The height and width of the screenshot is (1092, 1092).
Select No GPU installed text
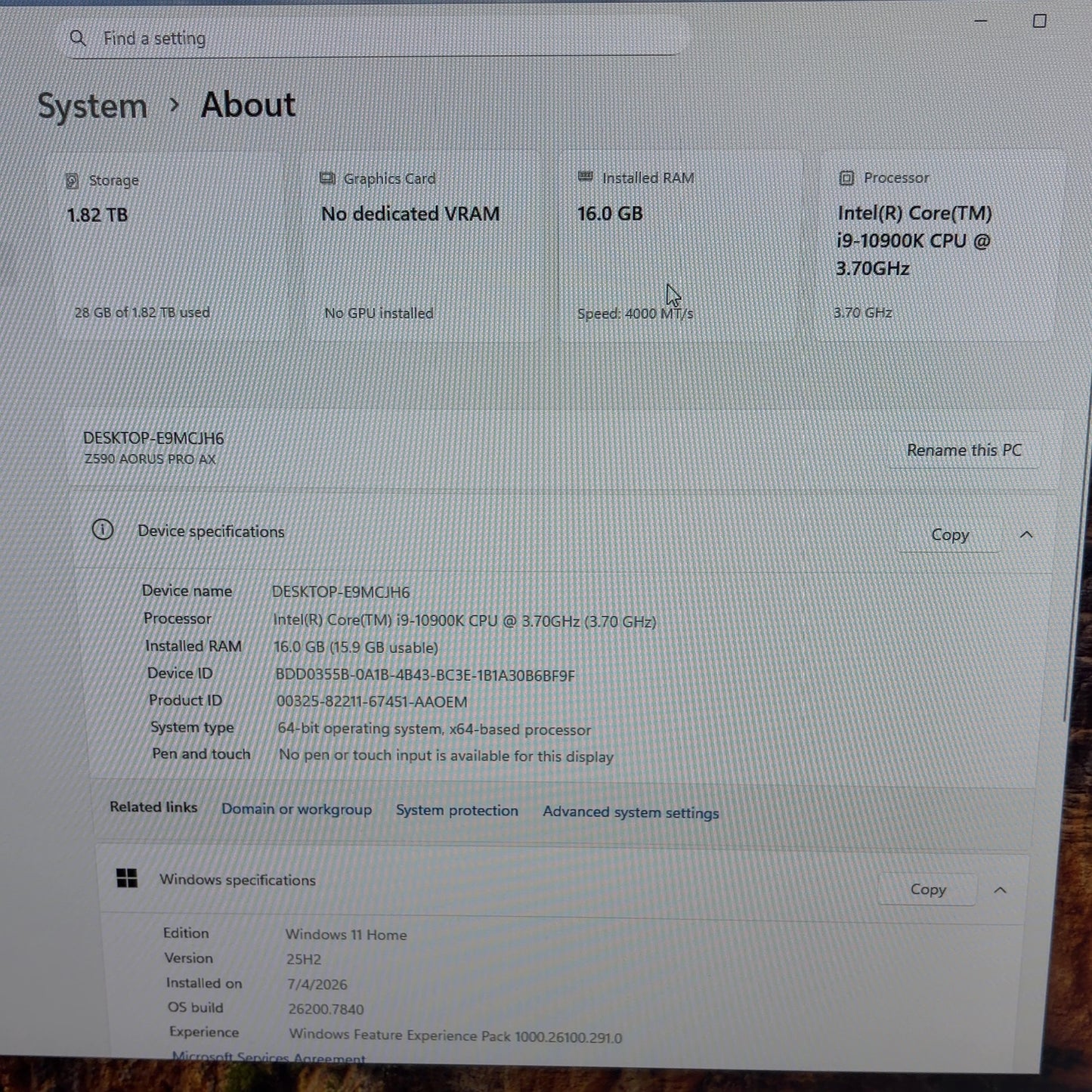tap(379, 313)
